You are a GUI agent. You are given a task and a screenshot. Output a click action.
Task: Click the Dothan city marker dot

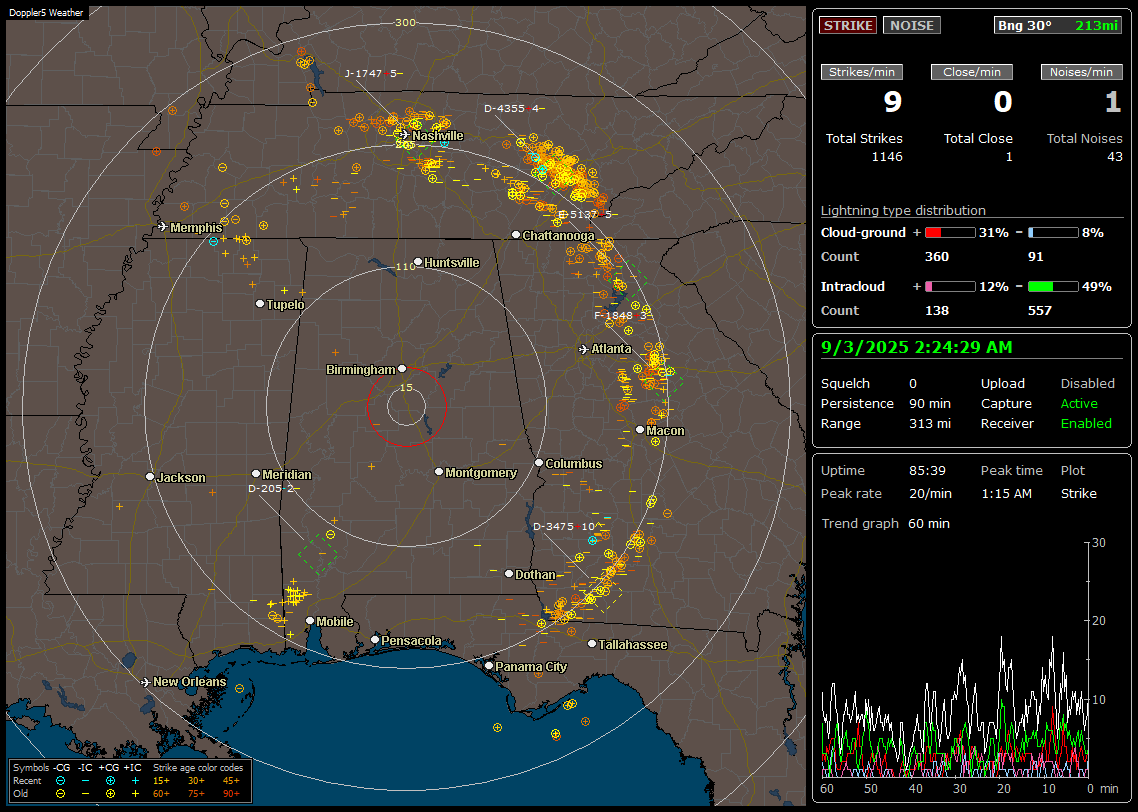point(509,573)
